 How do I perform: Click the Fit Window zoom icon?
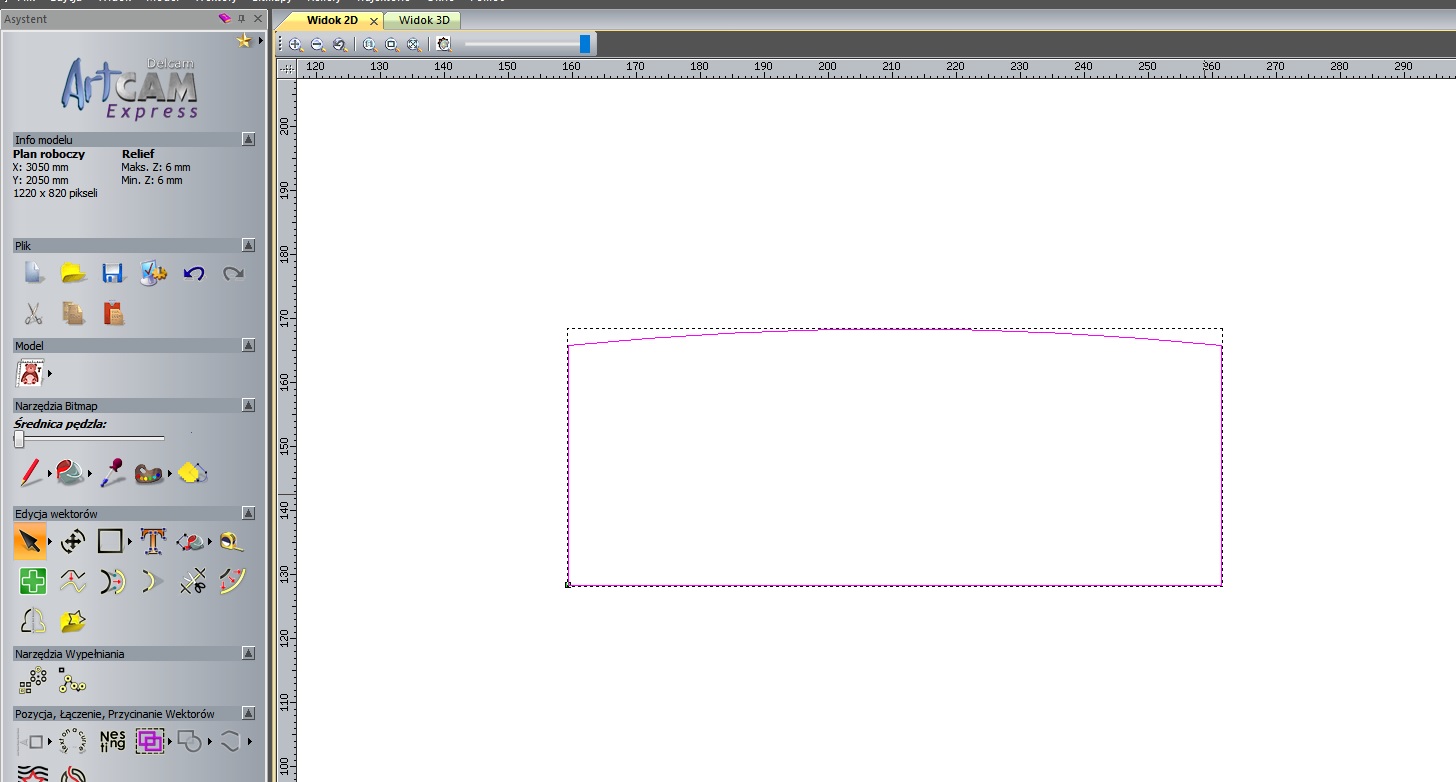[413, 44]
